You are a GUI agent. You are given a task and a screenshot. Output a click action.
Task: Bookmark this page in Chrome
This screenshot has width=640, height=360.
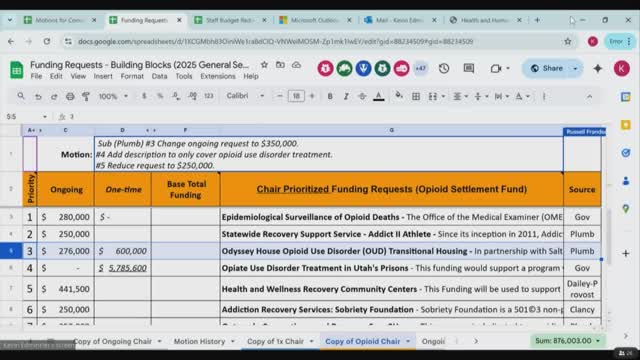(568, 41)
